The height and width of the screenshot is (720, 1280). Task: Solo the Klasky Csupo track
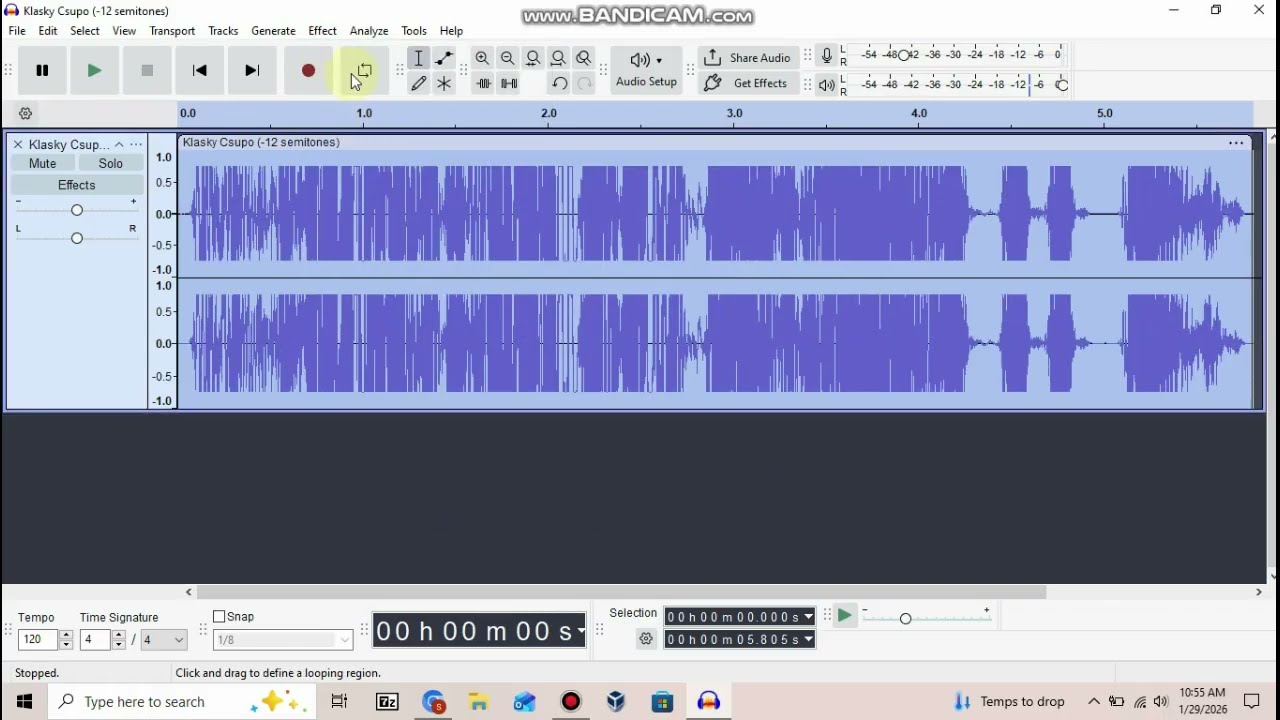111,164
